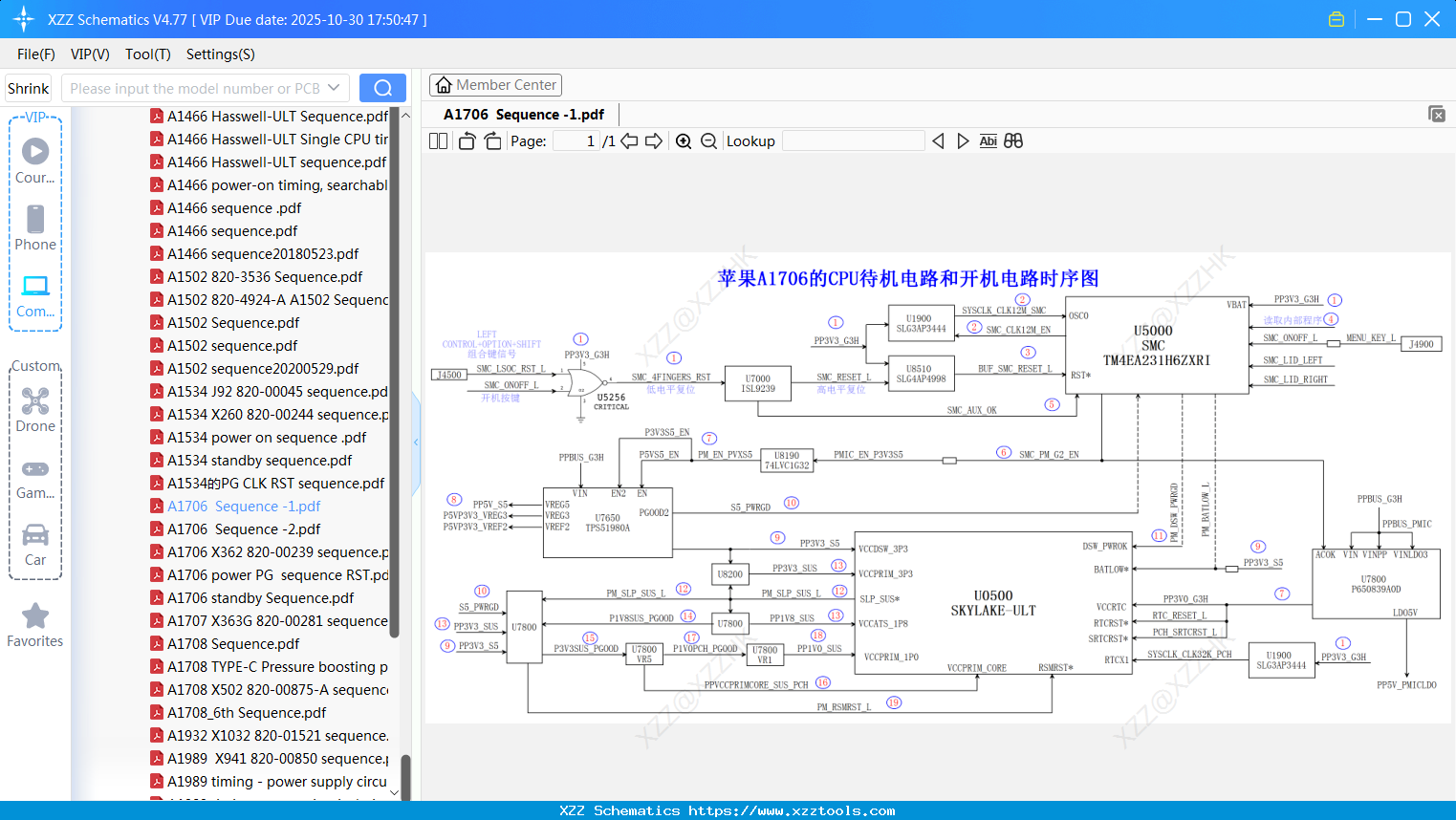Open A1502 820-4924-A A1502 Sequence file
The image size is (1456, 820).
pyautogui.click(x=270, y=300)
